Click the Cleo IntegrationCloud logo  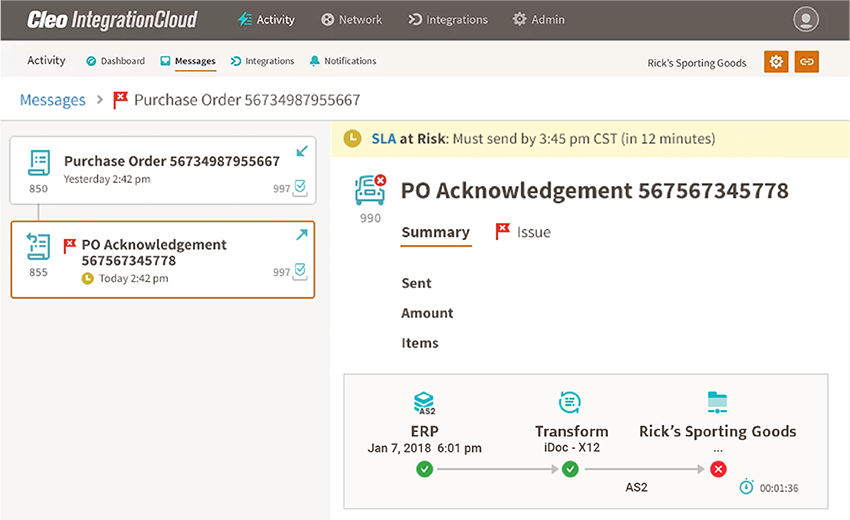(x=112, y=20)
